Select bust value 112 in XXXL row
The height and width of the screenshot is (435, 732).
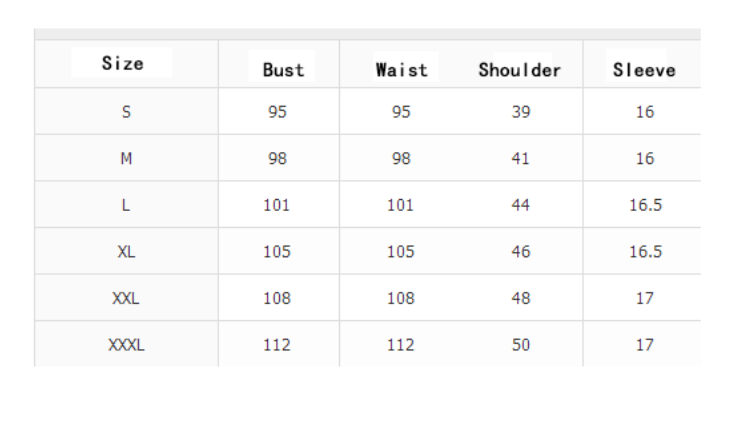(x=277, y=345)
